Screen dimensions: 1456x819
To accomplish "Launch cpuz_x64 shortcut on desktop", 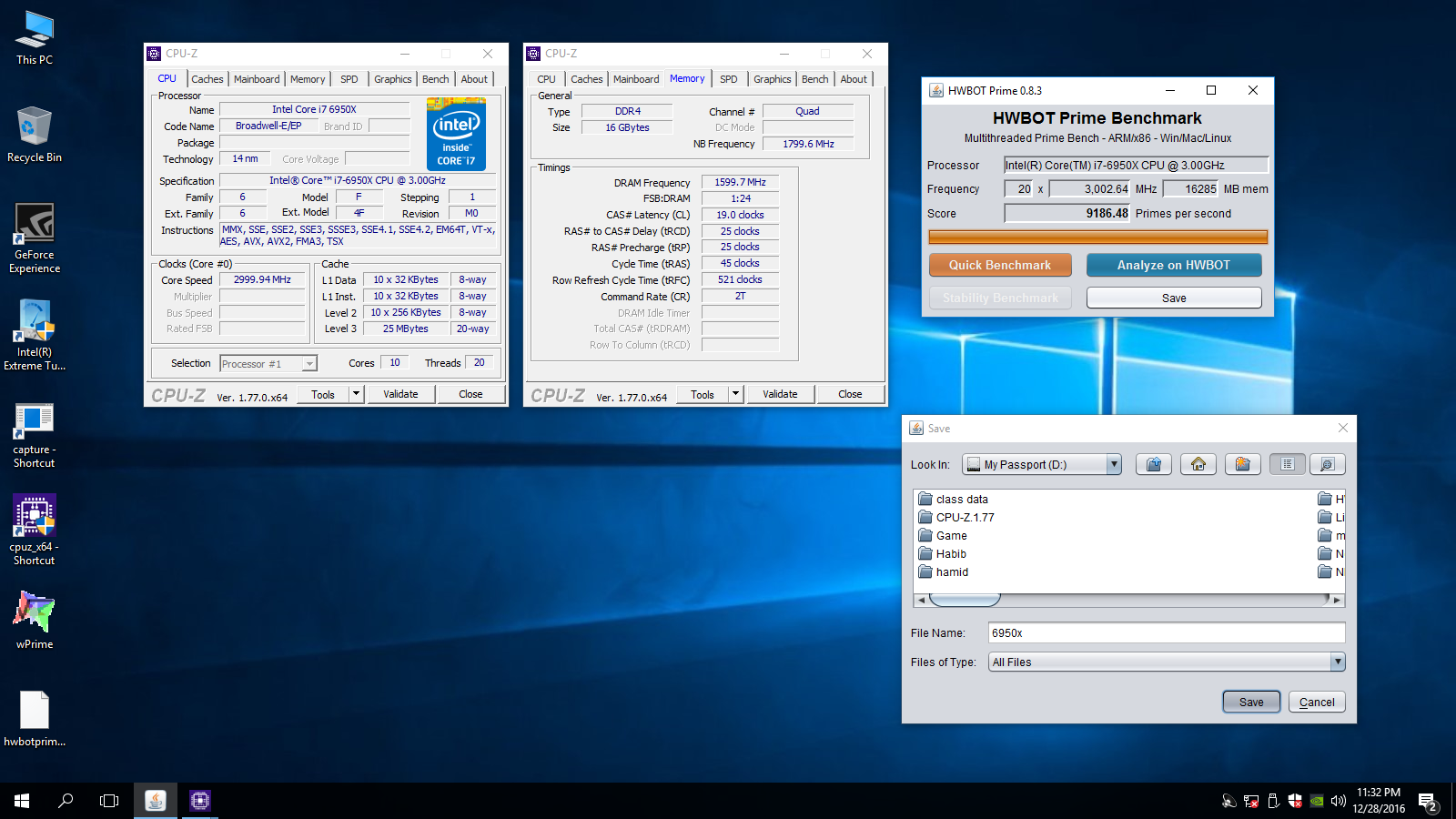I will pyautogui.click(x=35, y=531).
